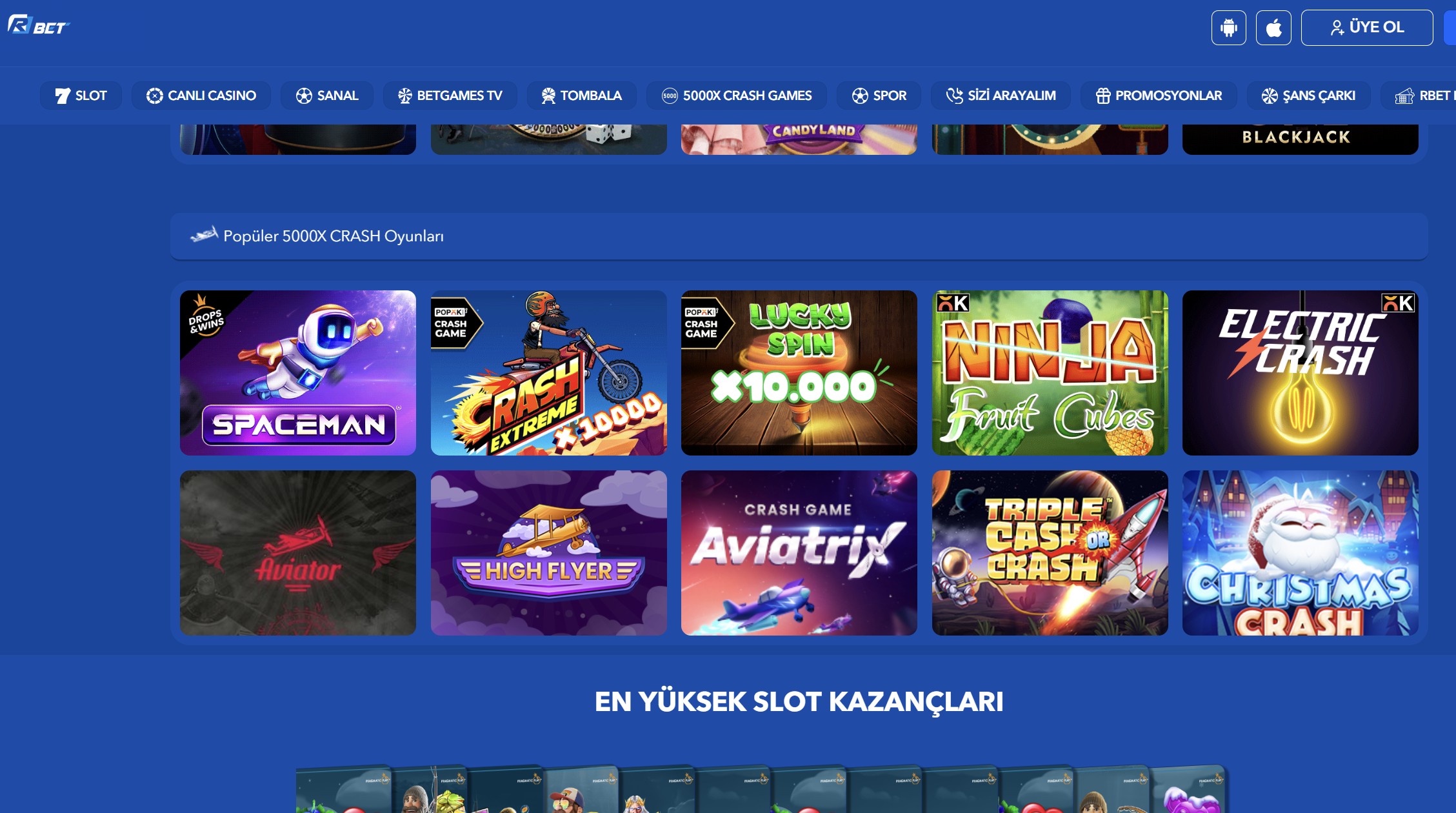This screenshot has height=813, width=1456.
Task: Open the Canlı Casino menu
Action: [201, 95]
